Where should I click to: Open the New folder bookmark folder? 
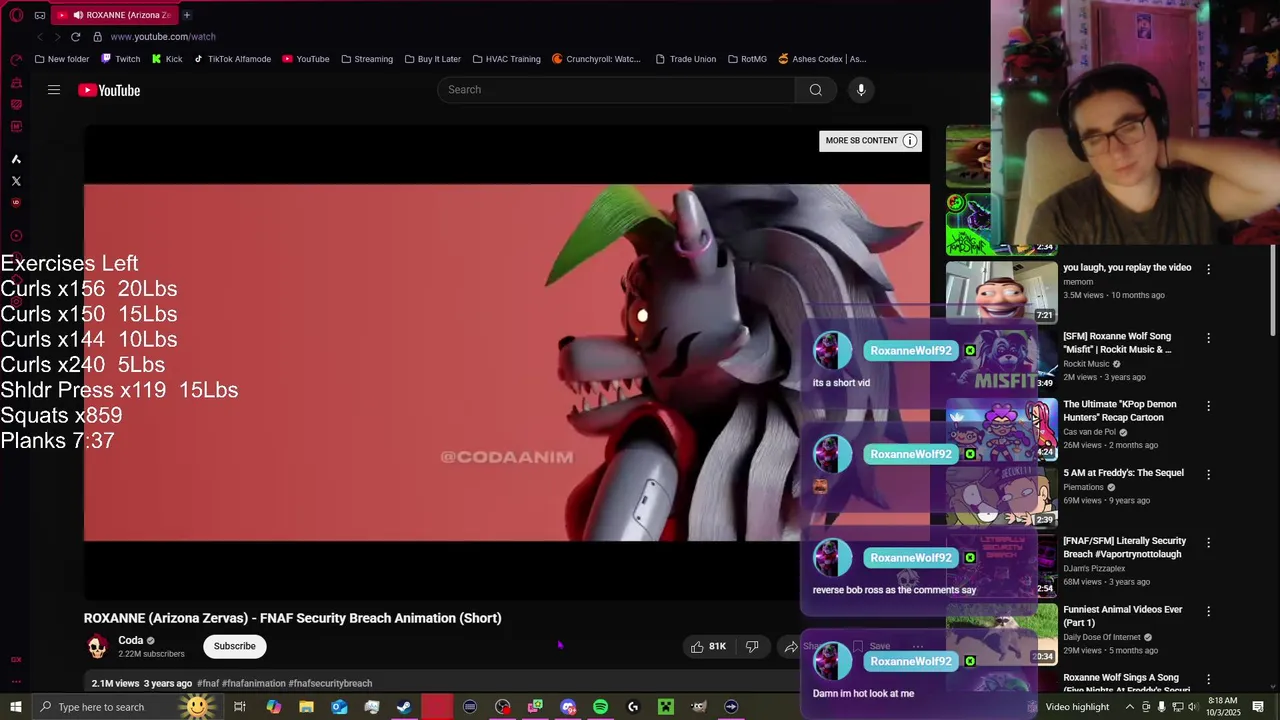62,59
